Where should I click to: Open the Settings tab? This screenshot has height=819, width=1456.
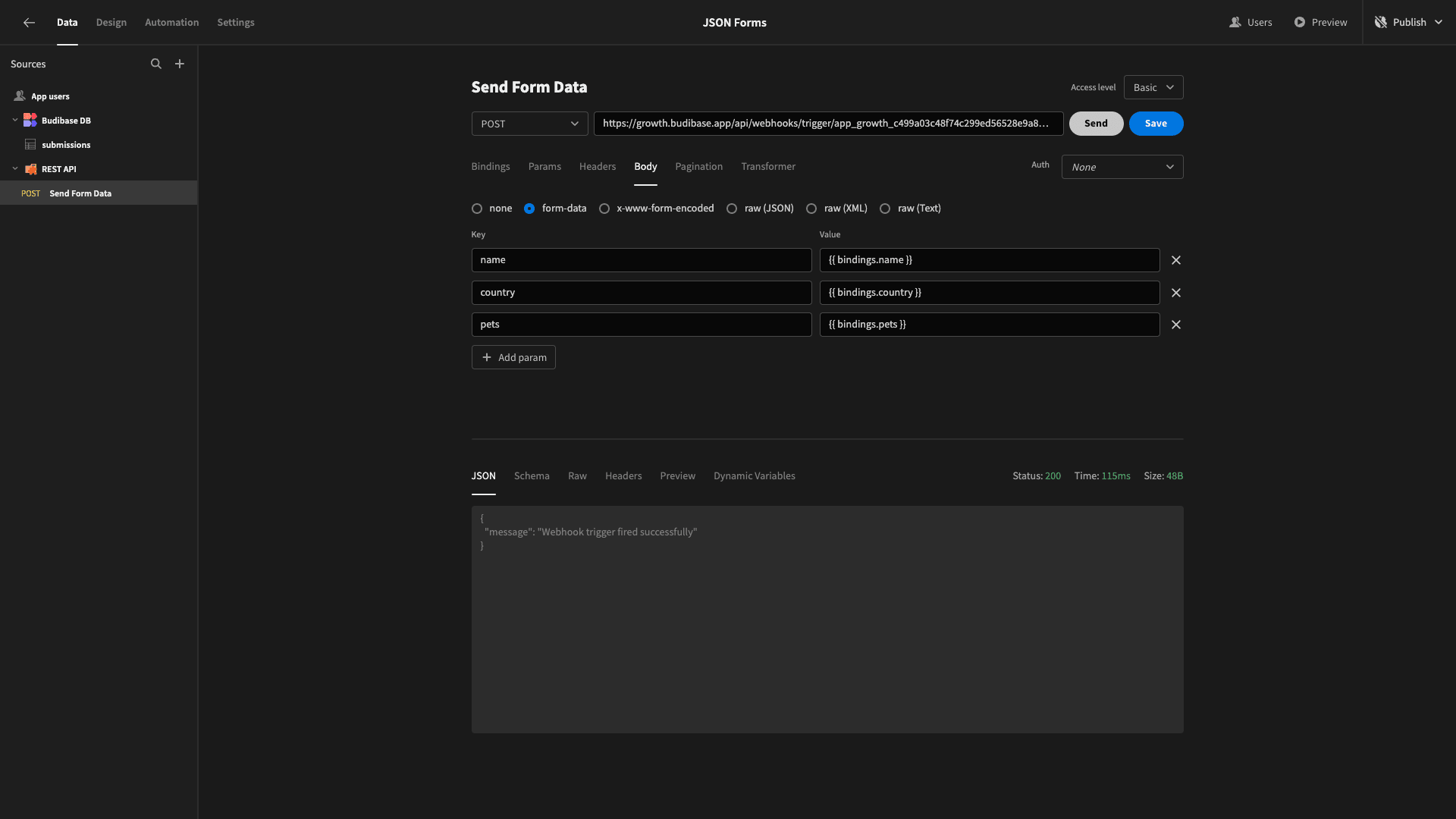(x=236, y=23)
